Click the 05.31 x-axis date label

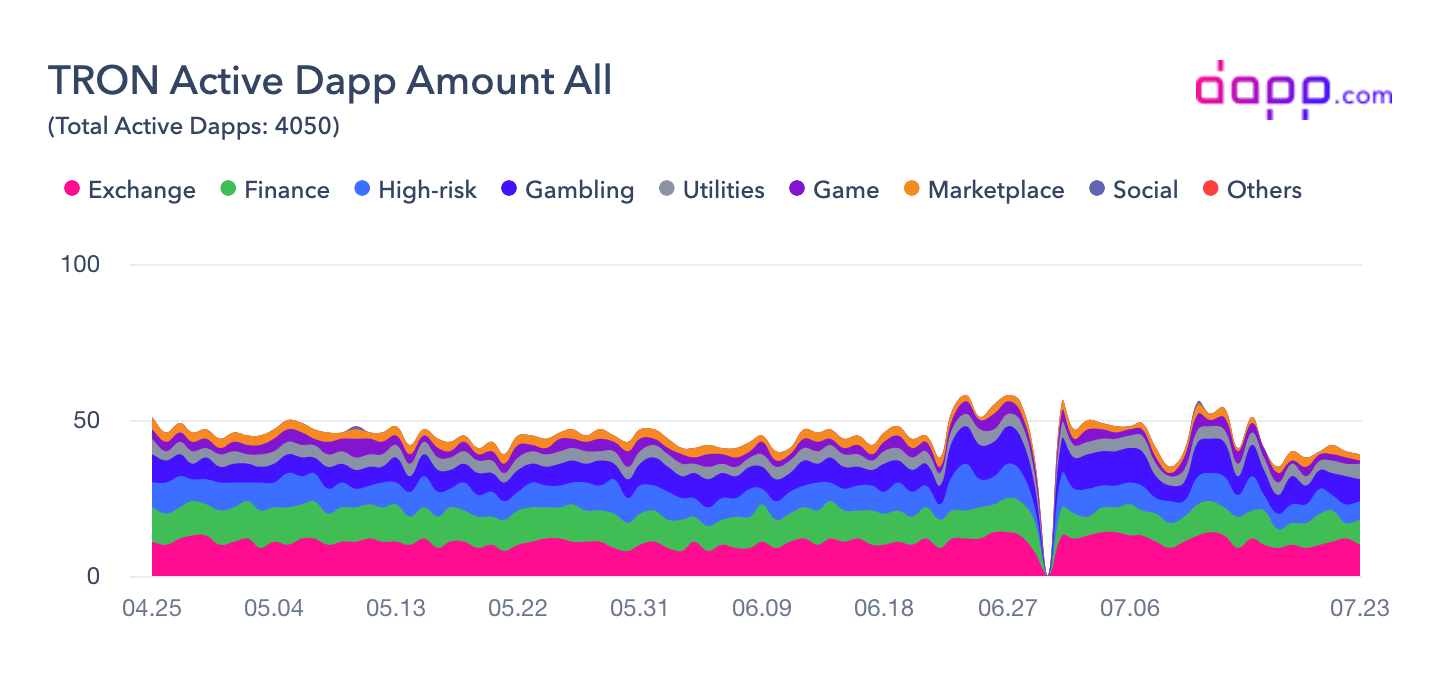tap(640, 609)
